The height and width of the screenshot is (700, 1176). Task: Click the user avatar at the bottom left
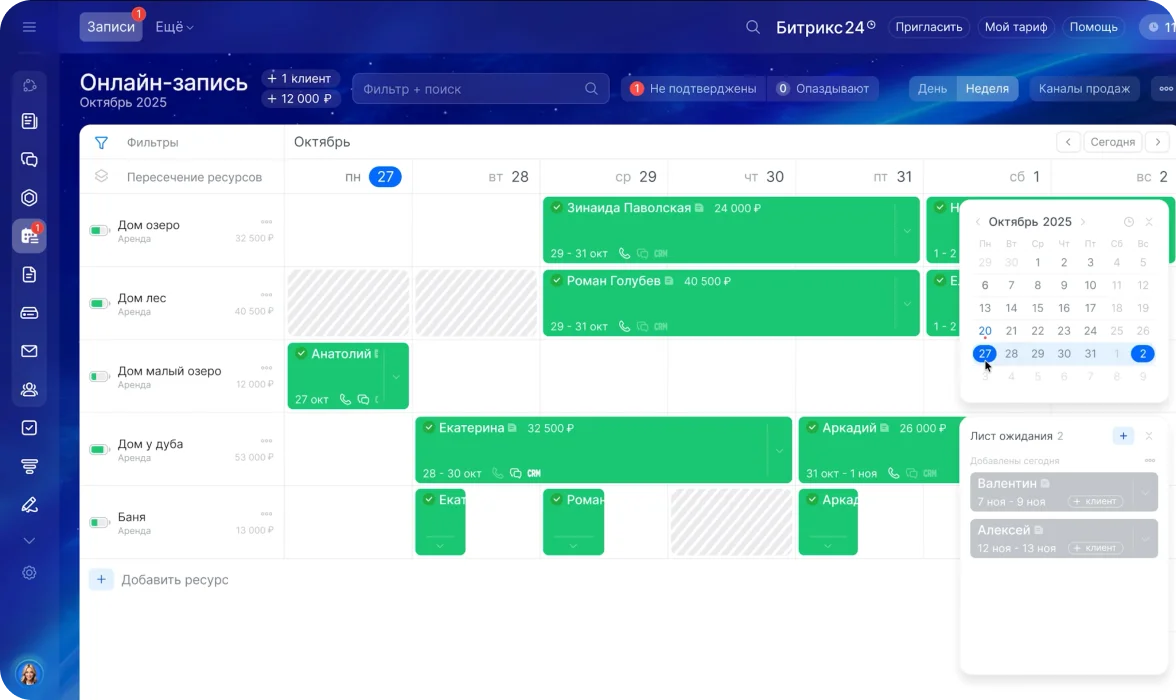coord(29,673)
